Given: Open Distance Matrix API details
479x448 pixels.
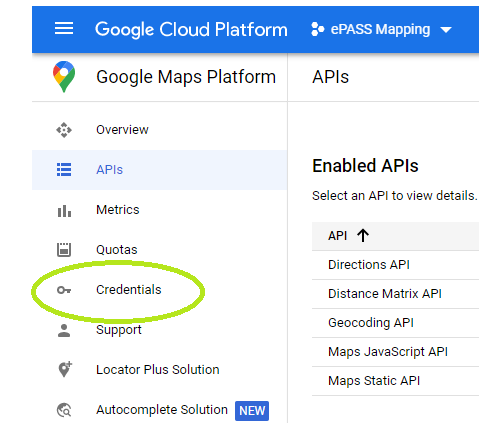Looking at the screenshot, I should [385, 294].
